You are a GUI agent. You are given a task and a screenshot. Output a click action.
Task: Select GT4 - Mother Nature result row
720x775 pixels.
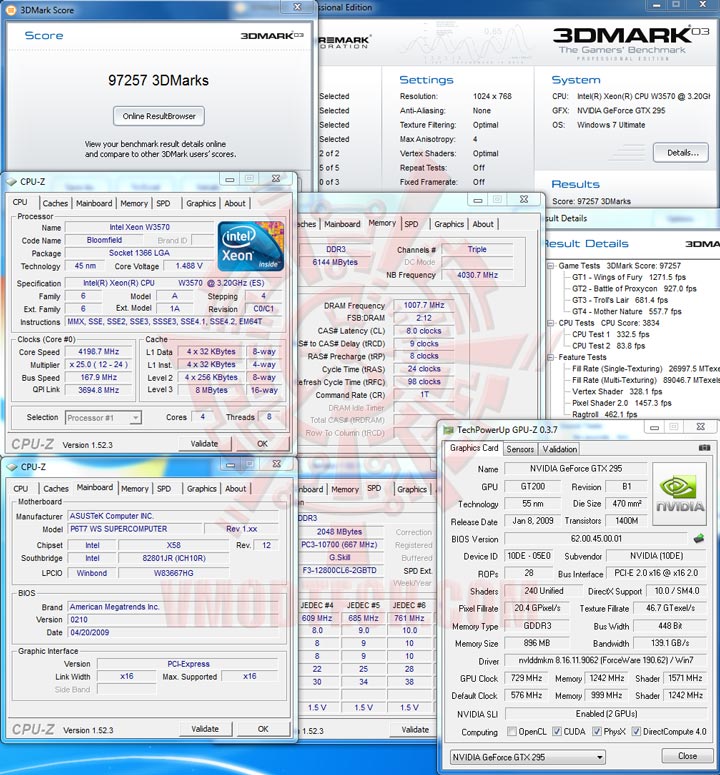tap(627, 311)
